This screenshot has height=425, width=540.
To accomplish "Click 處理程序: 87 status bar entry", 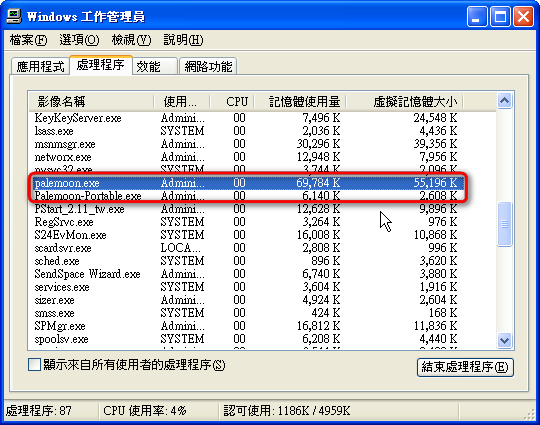I will click(39, 411).
